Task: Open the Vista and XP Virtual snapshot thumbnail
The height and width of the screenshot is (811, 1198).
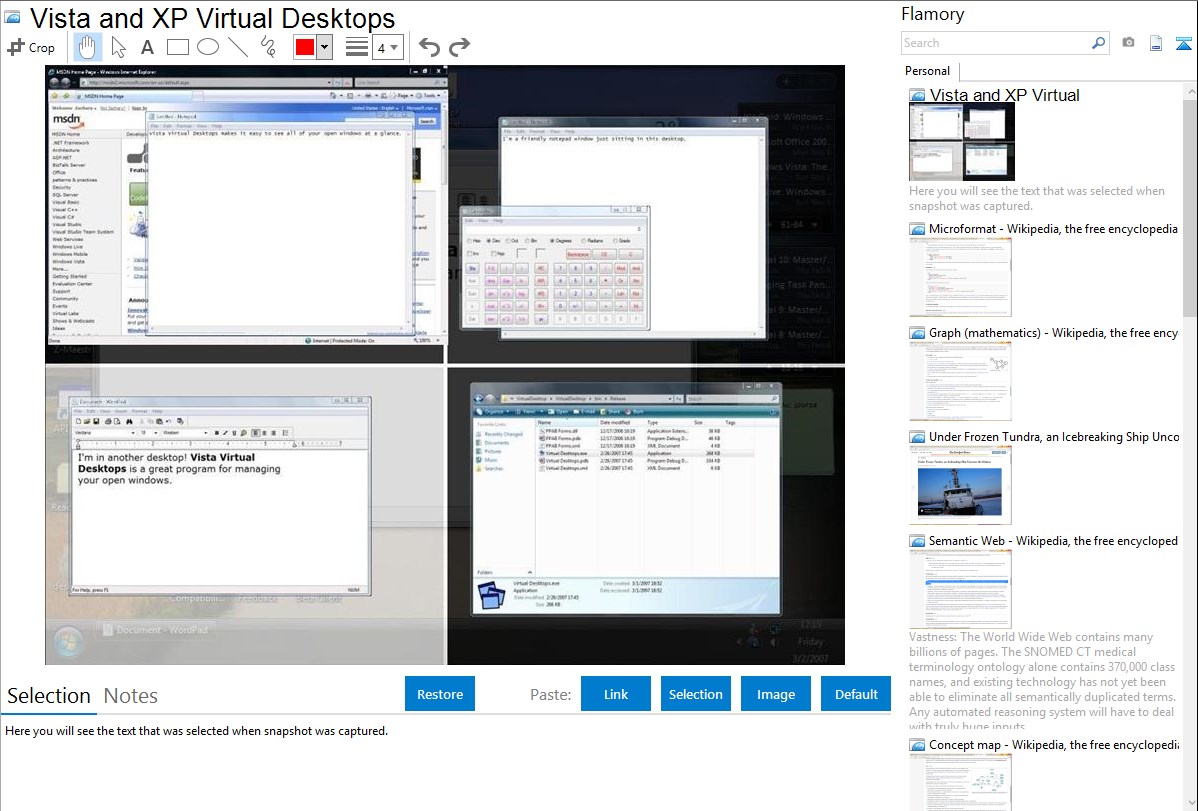Action: pos(962,142)
